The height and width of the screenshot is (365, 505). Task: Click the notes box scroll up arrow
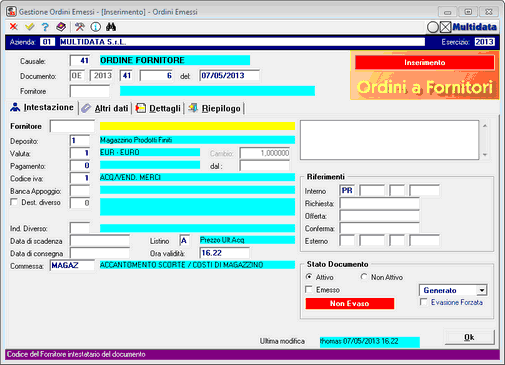[485, 126]
